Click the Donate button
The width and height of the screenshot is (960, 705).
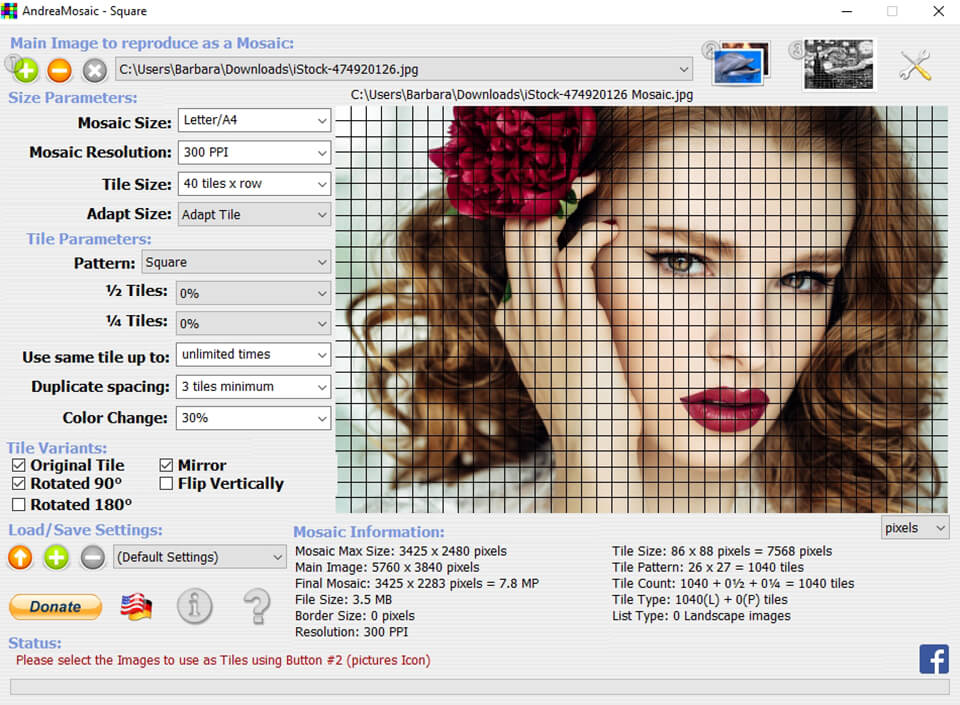[56, 607]
